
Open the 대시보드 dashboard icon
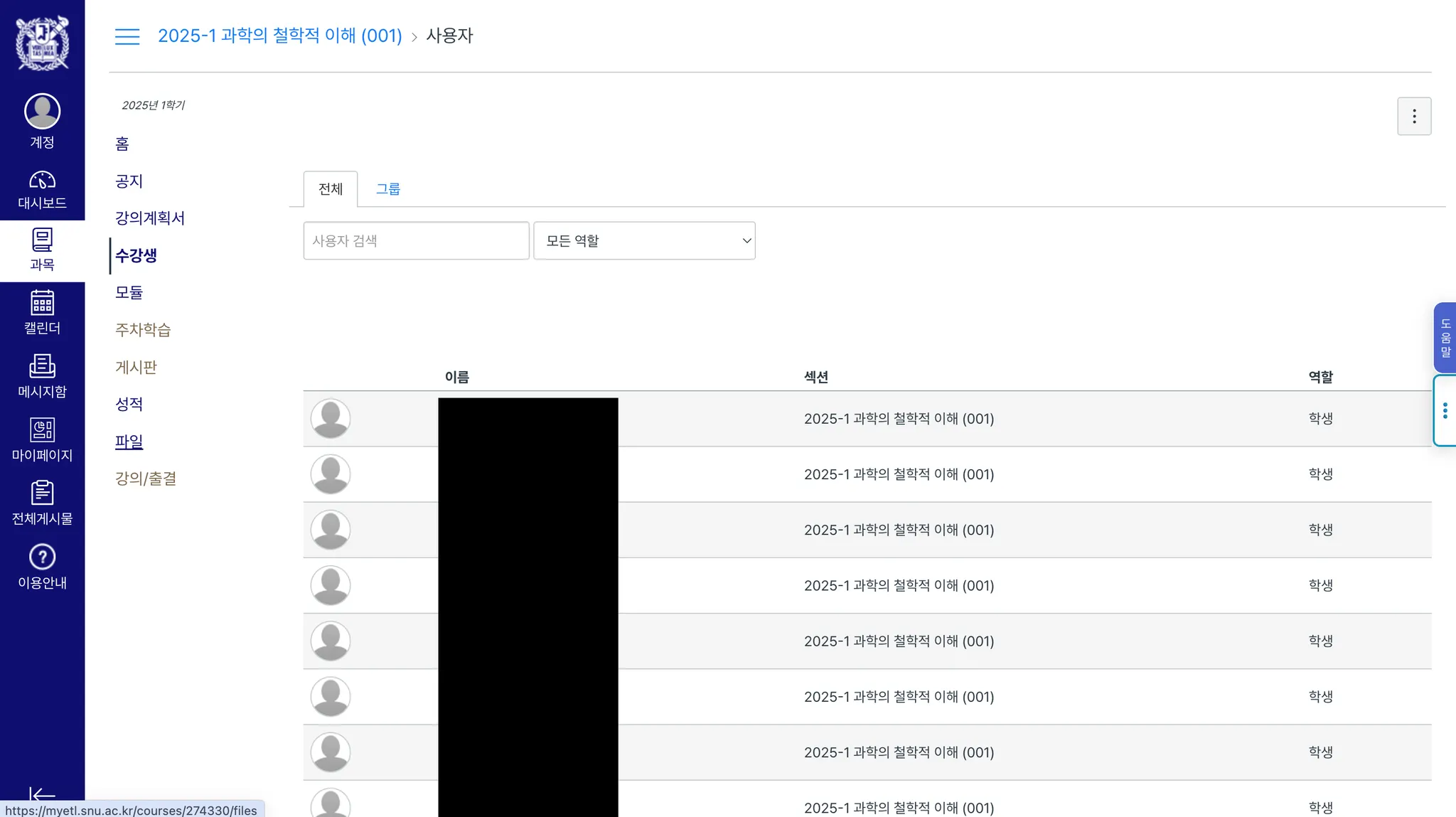[x=42, y=181]
